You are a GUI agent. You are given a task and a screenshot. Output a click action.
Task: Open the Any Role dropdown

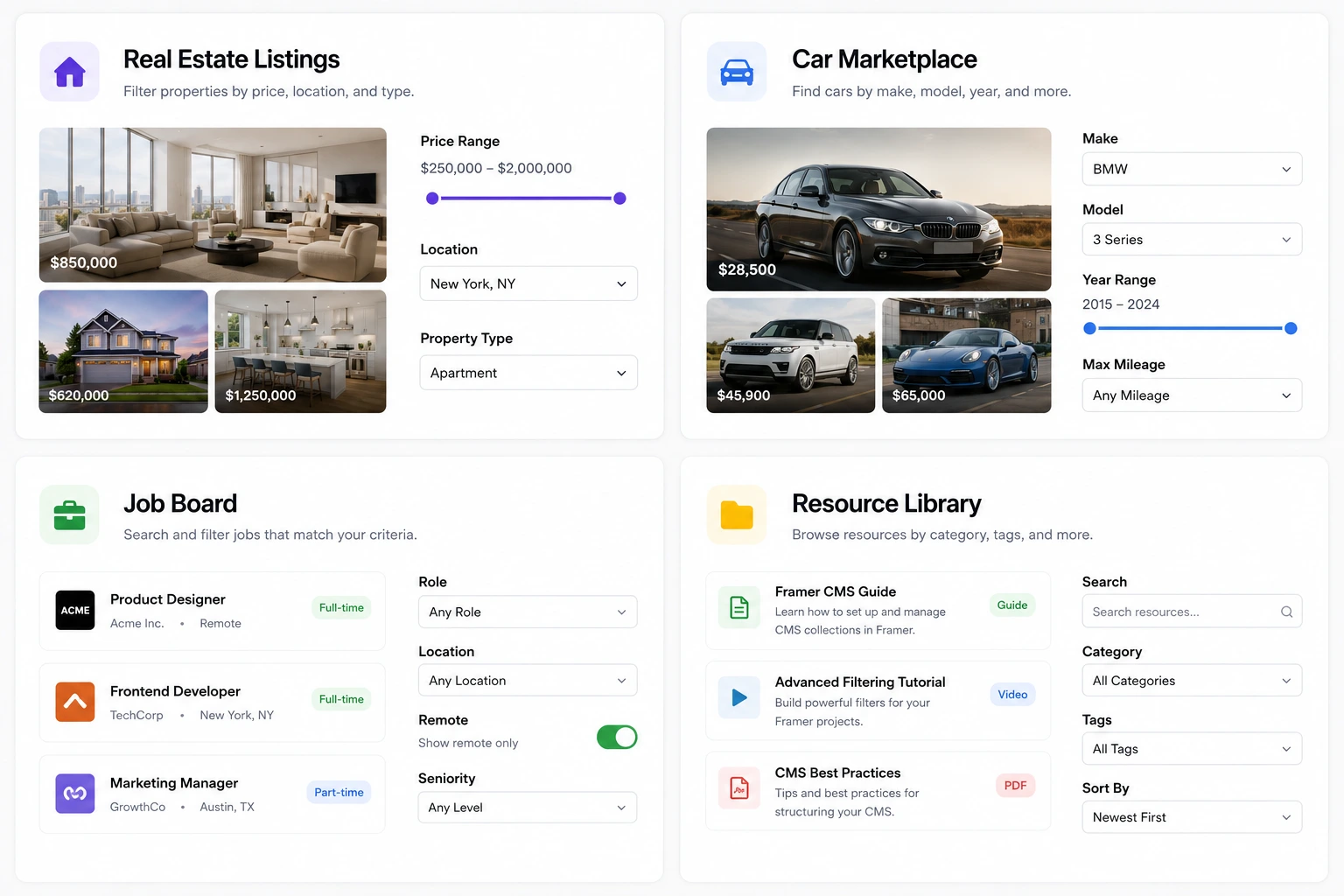coord(528,612)
